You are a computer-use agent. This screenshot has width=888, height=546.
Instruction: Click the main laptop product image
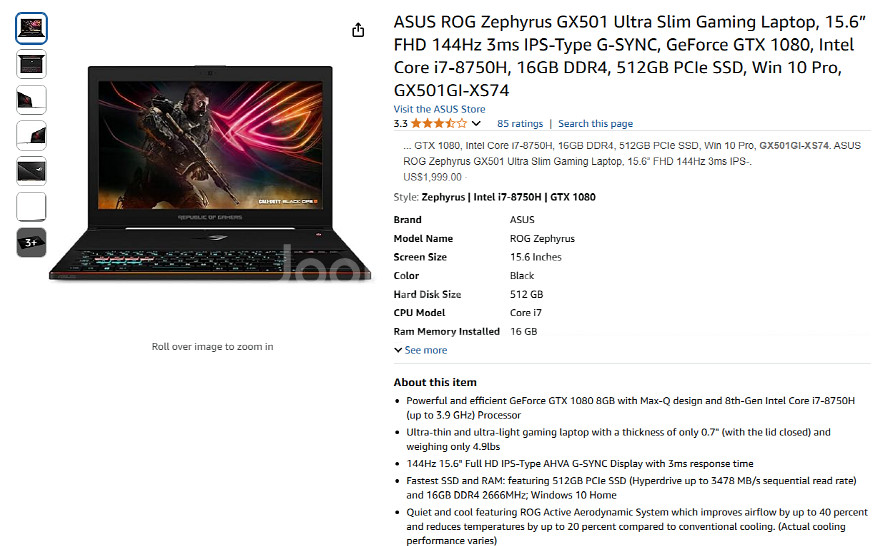tap(210, 173)
